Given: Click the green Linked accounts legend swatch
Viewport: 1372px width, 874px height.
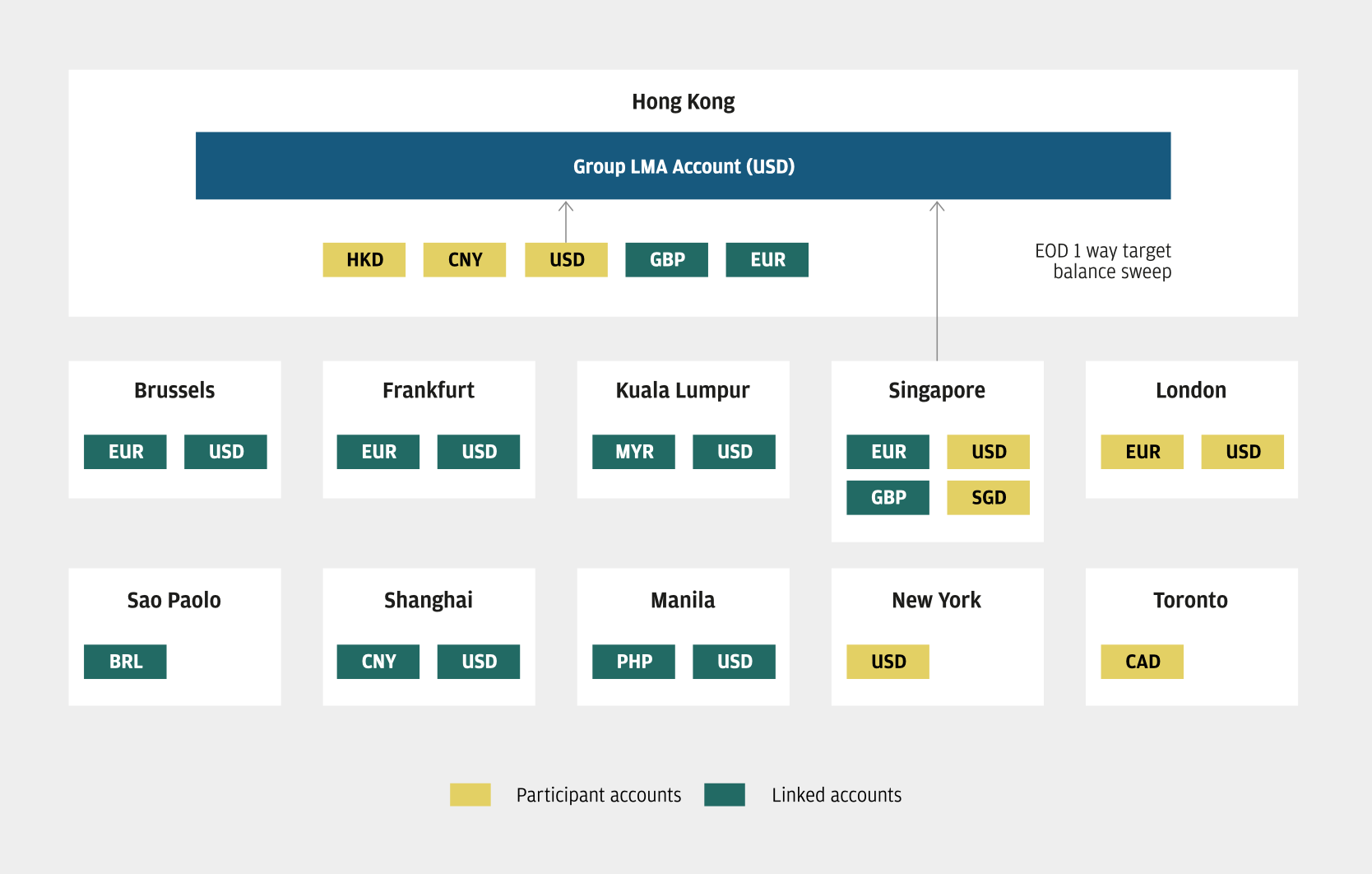Looking at the screenshot, I should point(725,795).
